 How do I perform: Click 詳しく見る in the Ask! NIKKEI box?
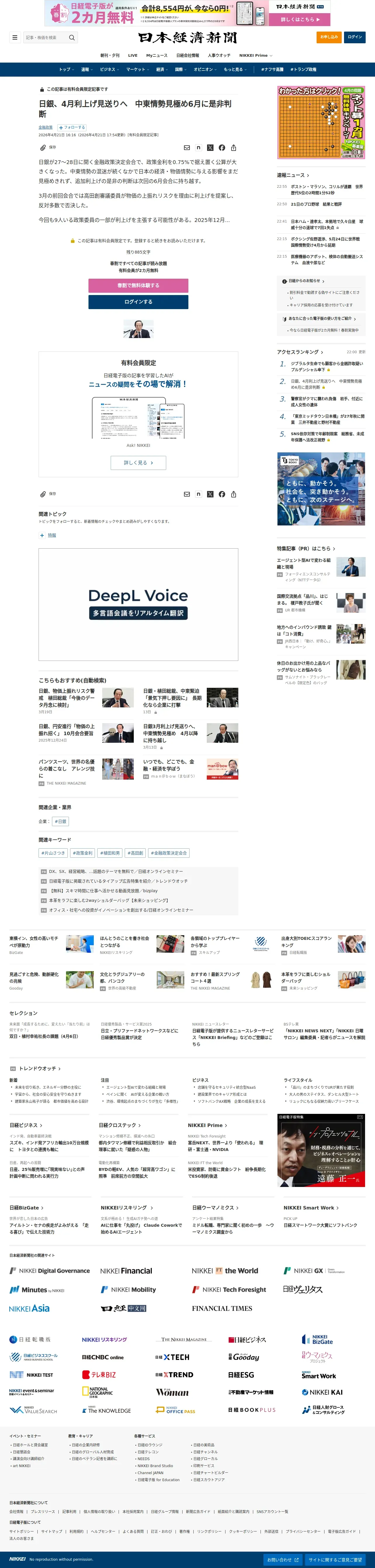click(138, 463)
